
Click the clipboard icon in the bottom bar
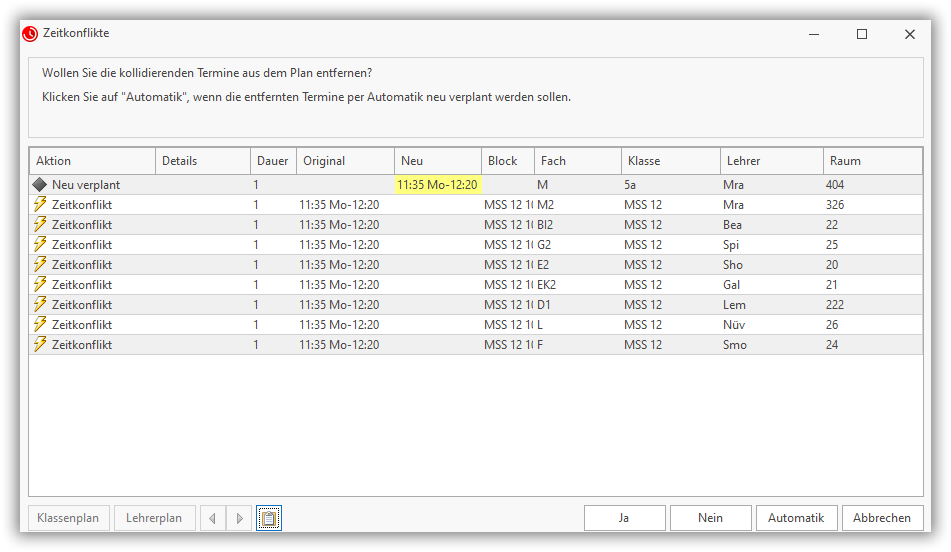click(x=268, y=518)
